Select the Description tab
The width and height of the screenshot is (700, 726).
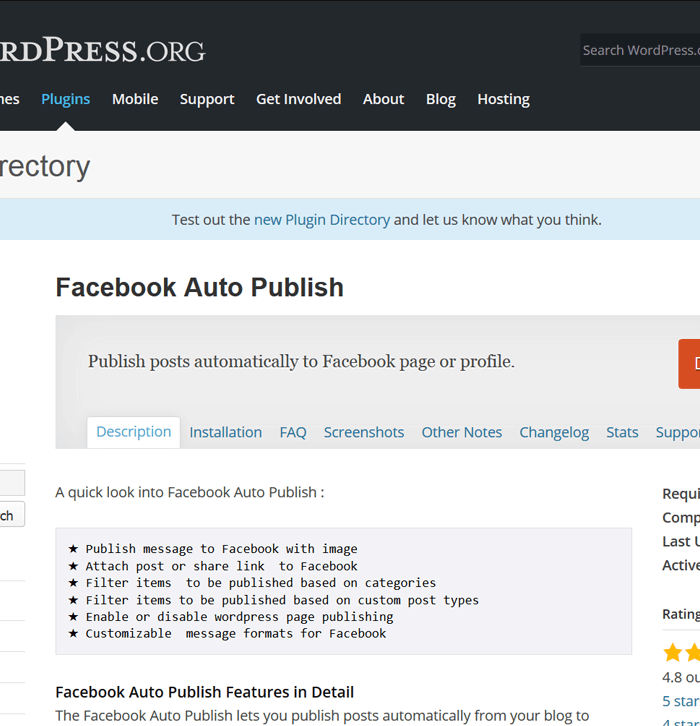click(133, 432)
